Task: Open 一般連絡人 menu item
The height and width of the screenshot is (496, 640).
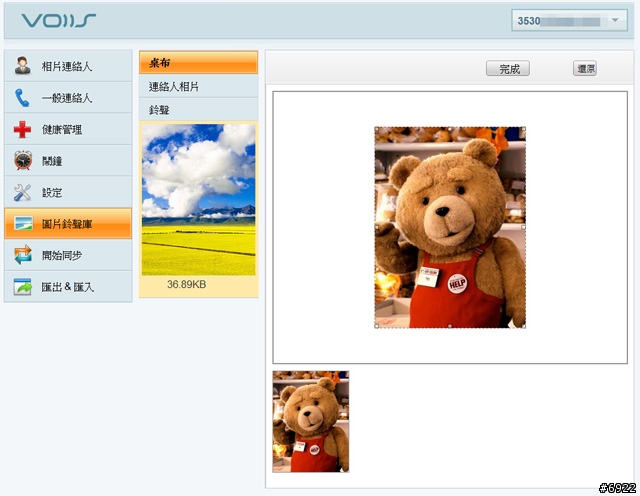Action: click(x=68, y=98)
